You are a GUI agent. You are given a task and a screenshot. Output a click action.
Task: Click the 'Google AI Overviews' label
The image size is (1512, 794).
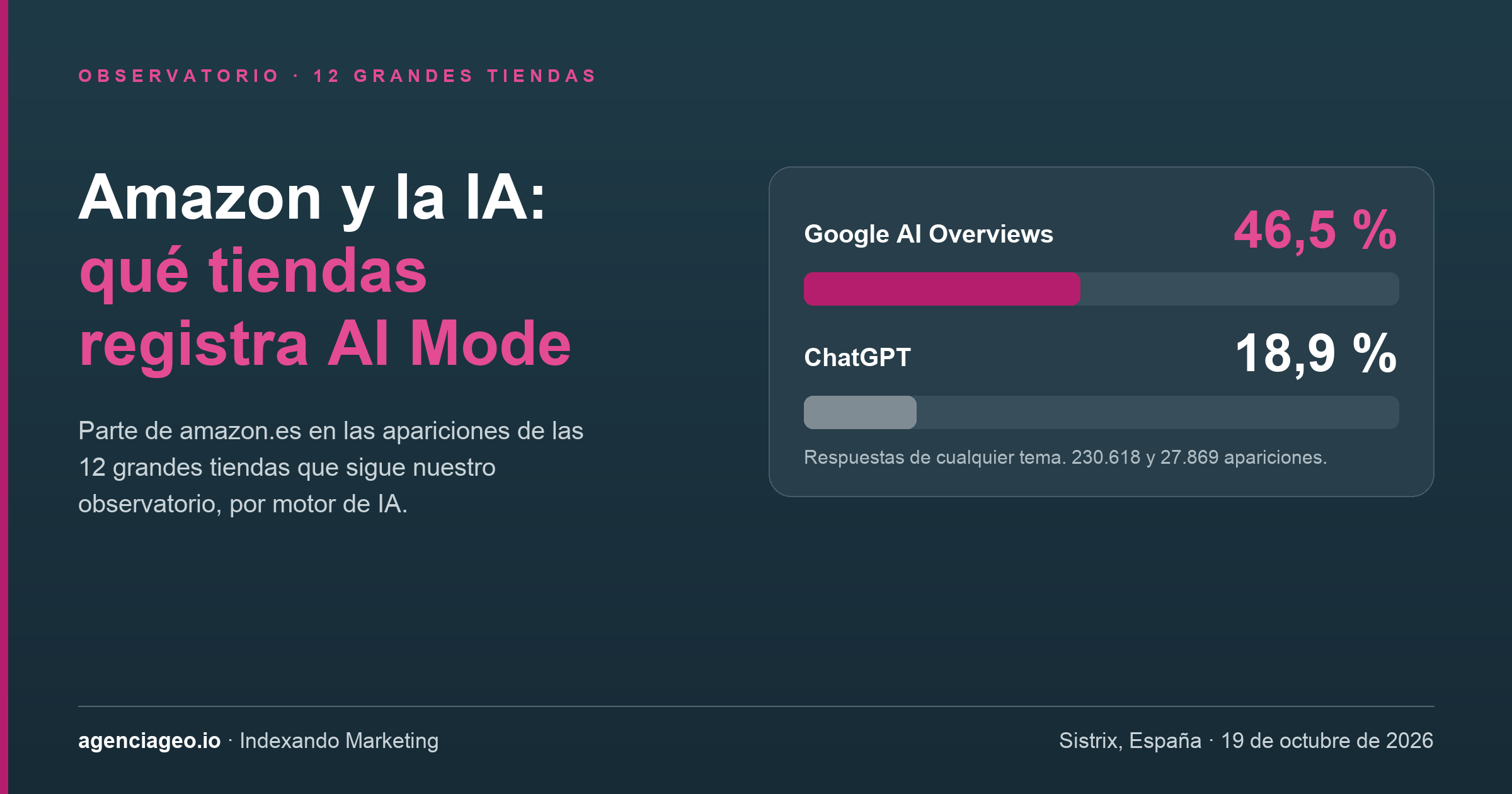(x=929, y=234)
